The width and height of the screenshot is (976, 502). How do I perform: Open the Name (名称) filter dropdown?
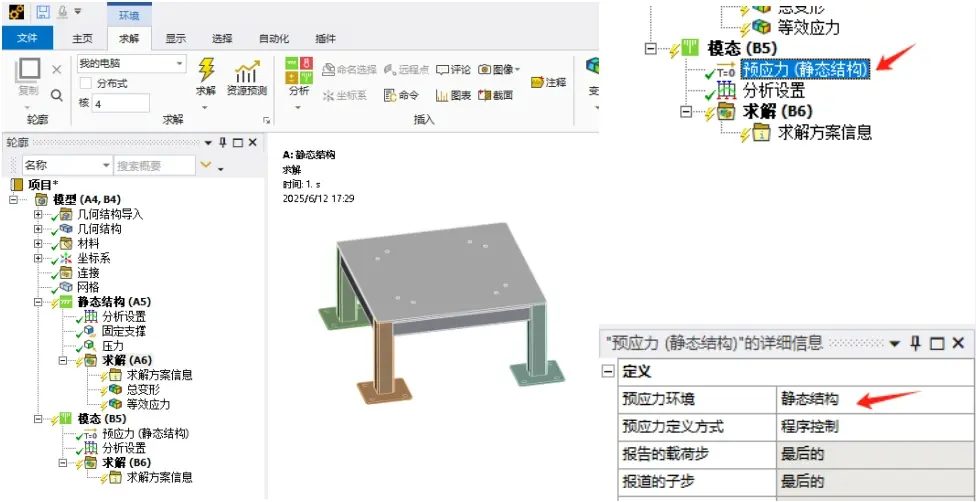(67, 166)
